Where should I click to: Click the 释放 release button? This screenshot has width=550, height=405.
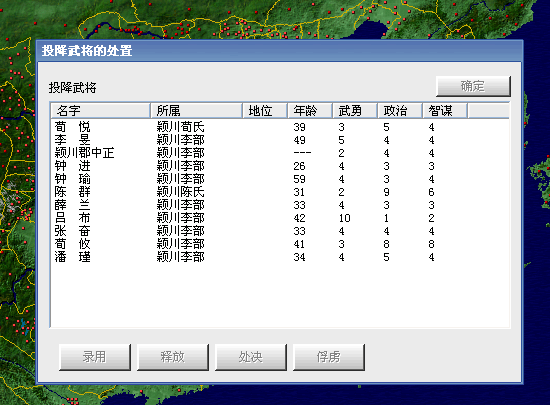pyautogui.click(x=173, y=357)
